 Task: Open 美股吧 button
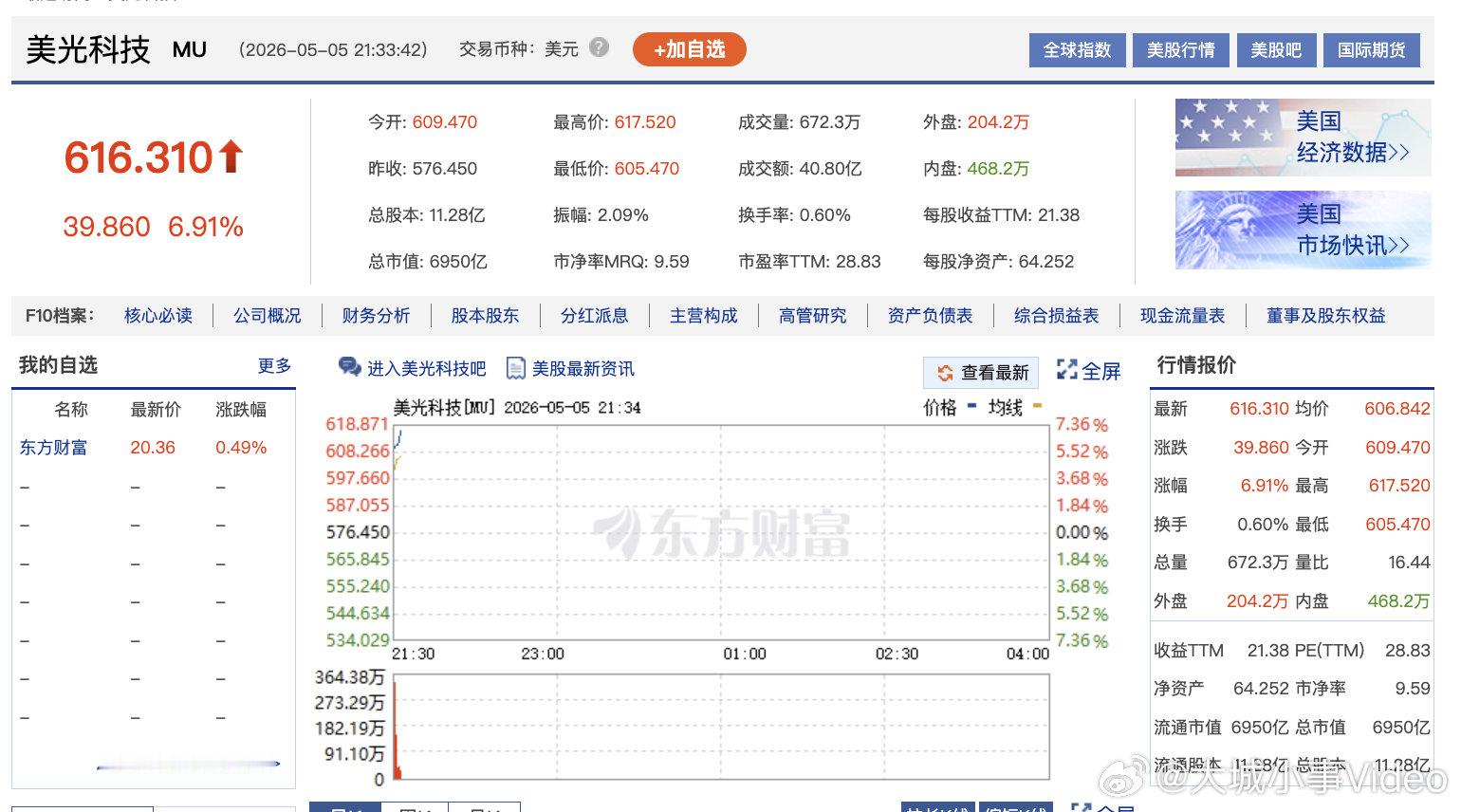tap(1276, 50)
